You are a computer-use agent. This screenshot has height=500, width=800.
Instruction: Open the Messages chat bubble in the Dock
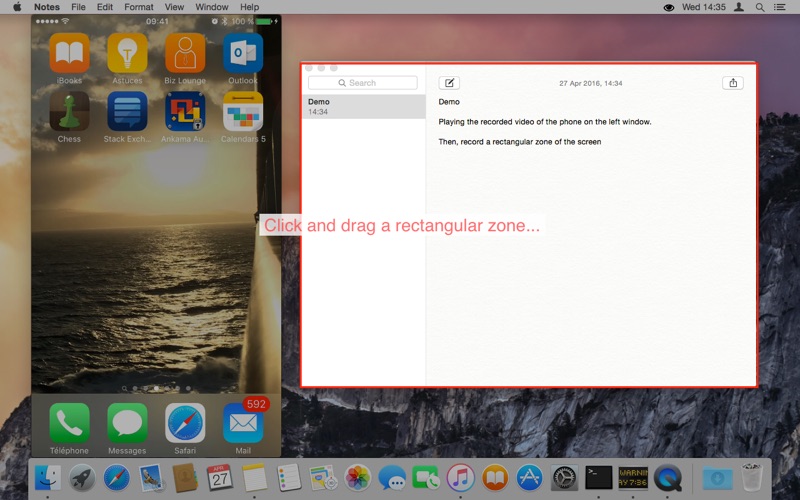coord(392,478)
